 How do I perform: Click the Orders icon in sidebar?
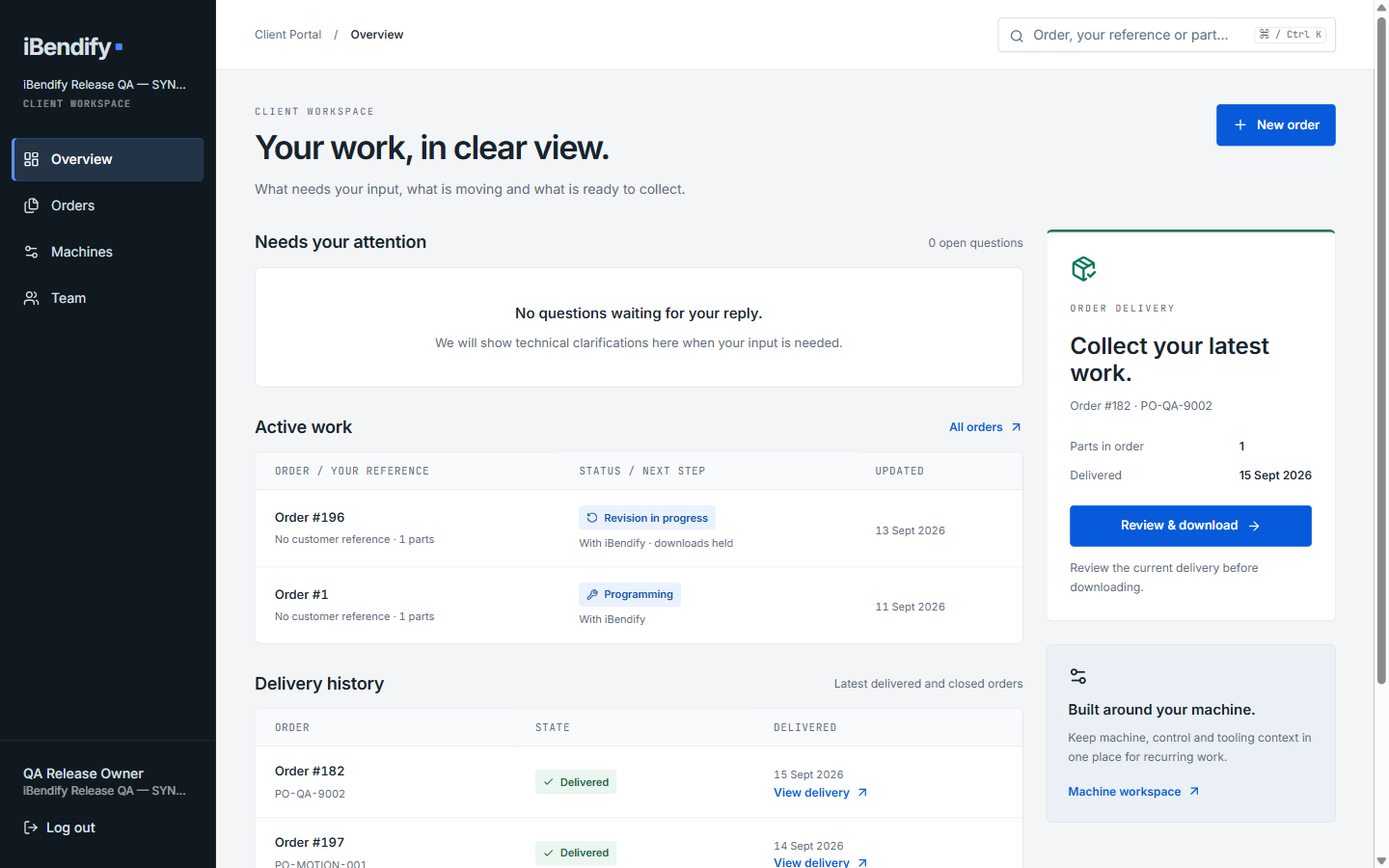point(32,205)
